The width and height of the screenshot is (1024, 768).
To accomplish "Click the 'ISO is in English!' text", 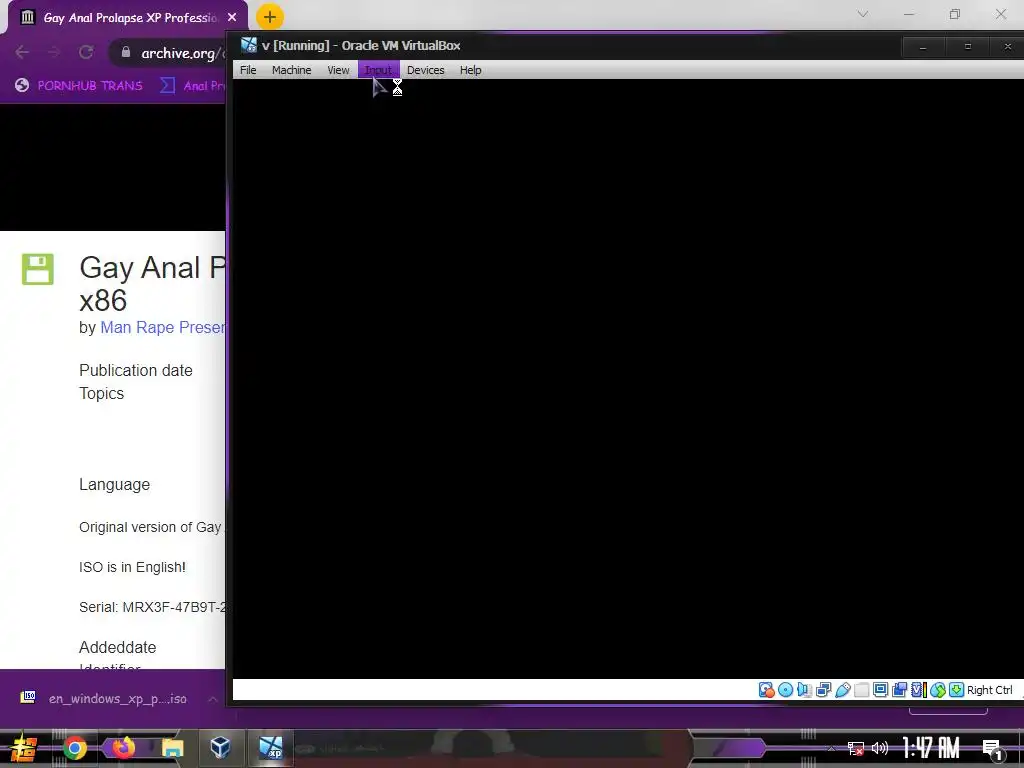I will (133, 567).
